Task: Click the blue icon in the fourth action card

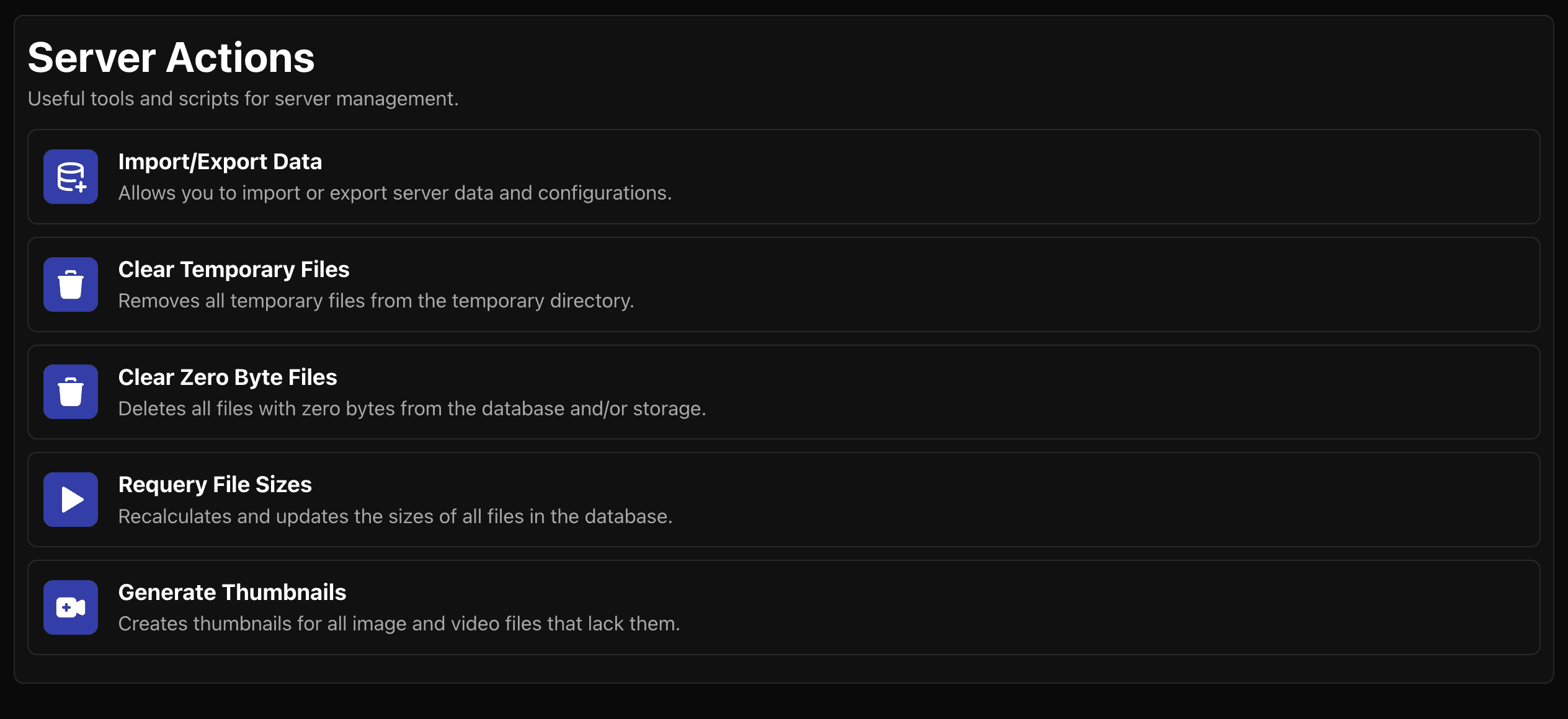Action: (70, 500)
